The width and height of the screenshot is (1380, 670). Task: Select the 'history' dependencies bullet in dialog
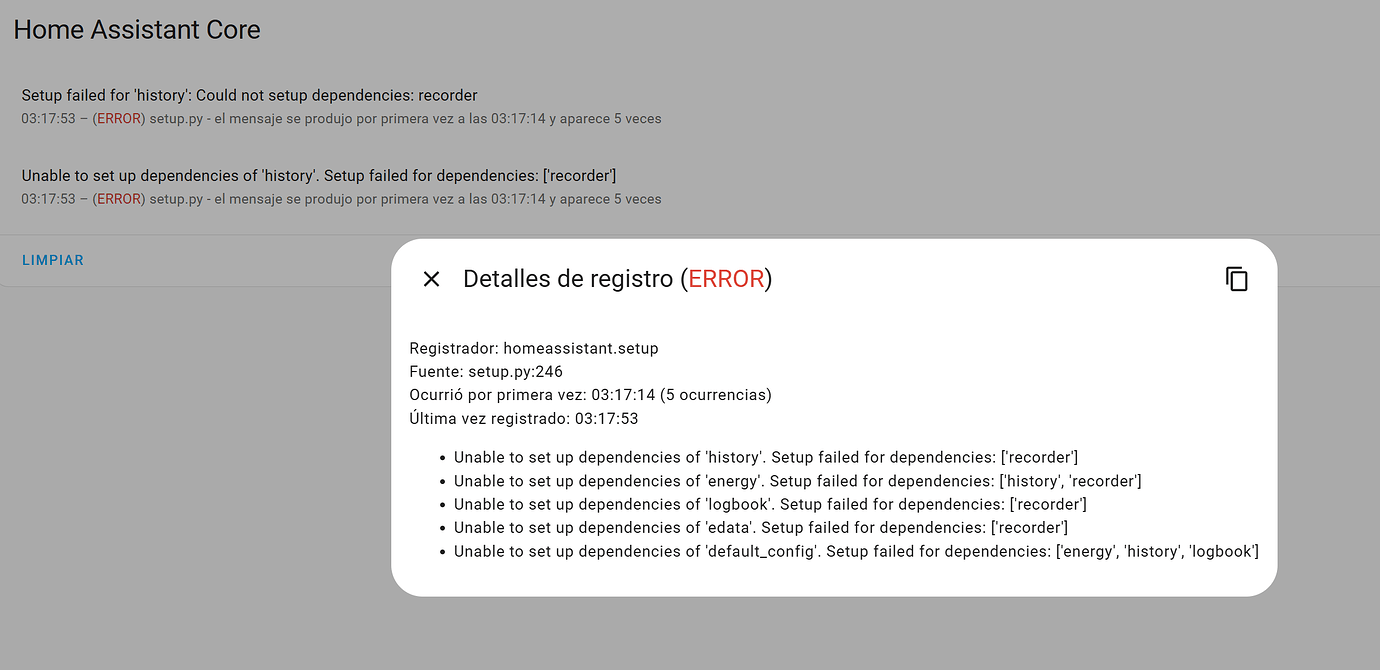(765, 457)
